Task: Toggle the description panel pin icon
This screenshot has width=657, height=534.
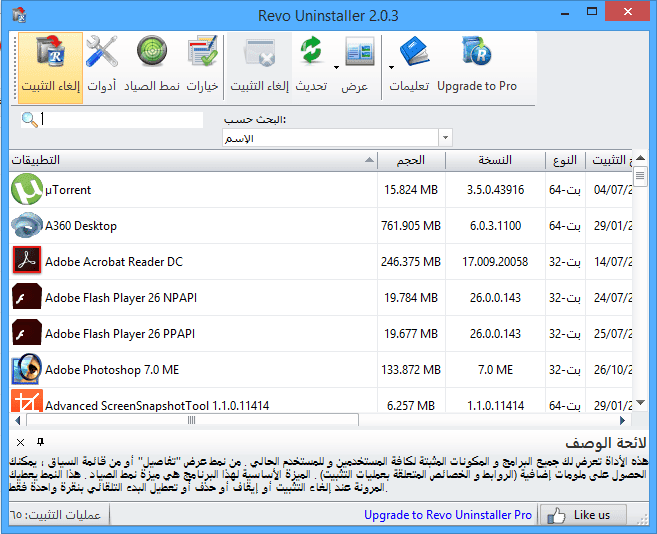Action: pos(40,442)
